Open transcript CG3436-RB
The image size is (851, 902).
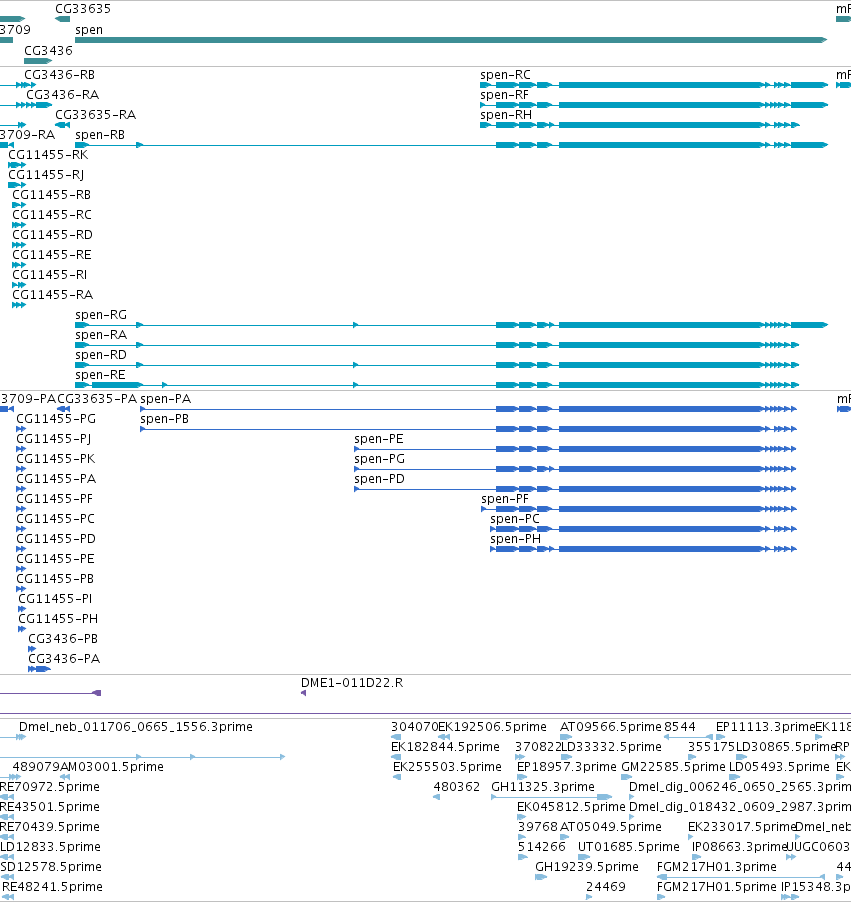(x=59, y=75)
